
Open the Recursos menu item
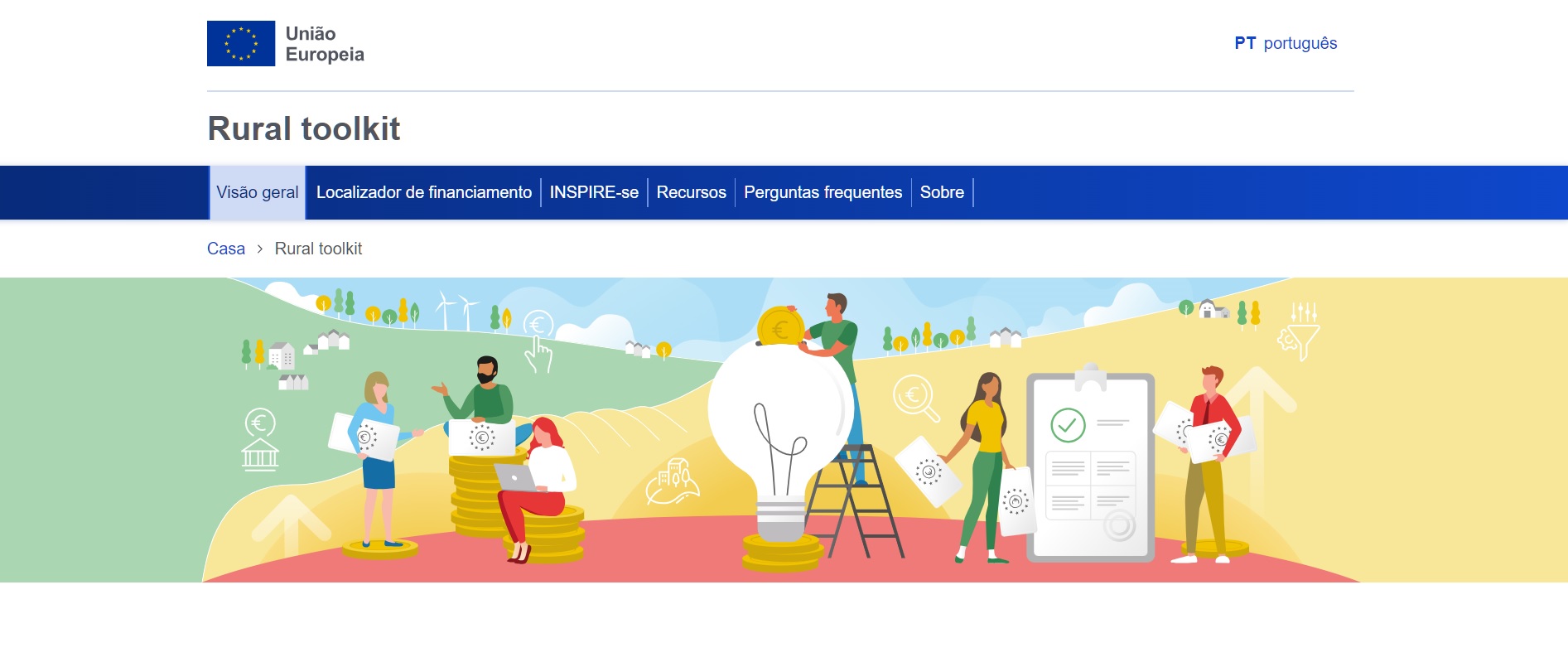[x=692, y=192]
